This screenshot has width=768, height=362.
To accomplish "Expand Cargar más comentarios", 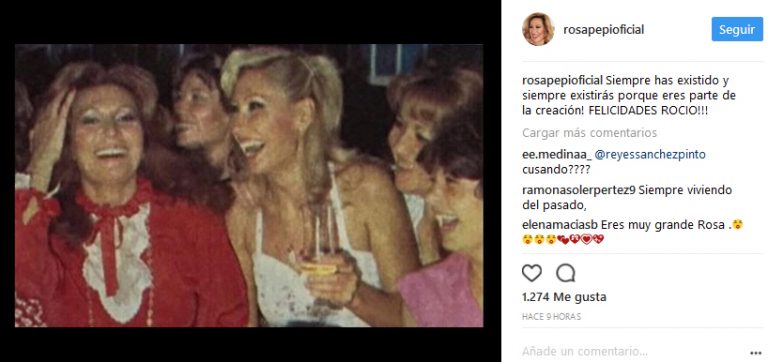I will (x=590, y=133).
